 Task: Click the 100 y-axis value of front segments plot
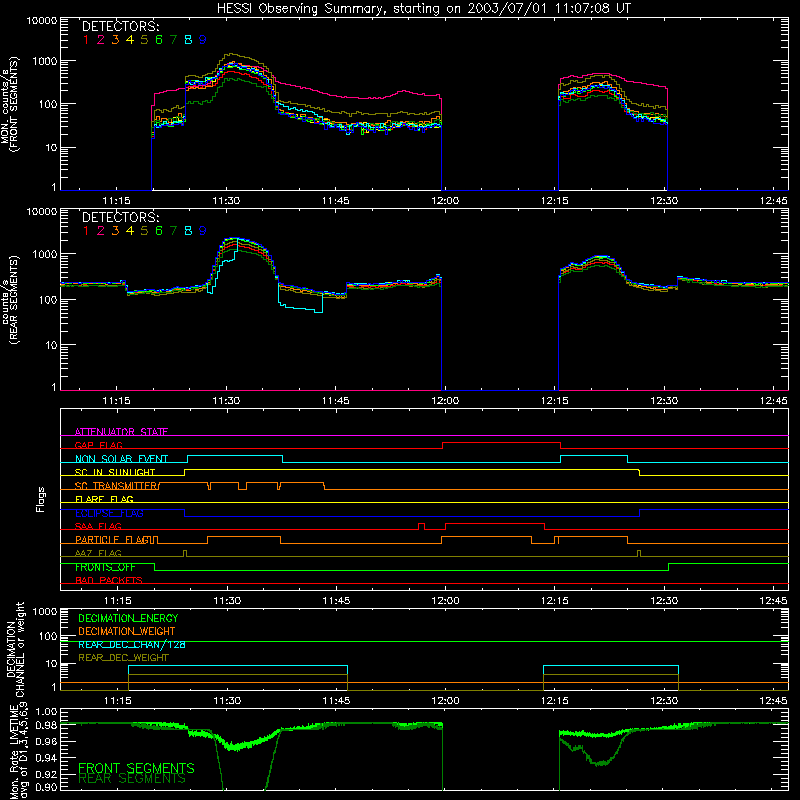47,104
